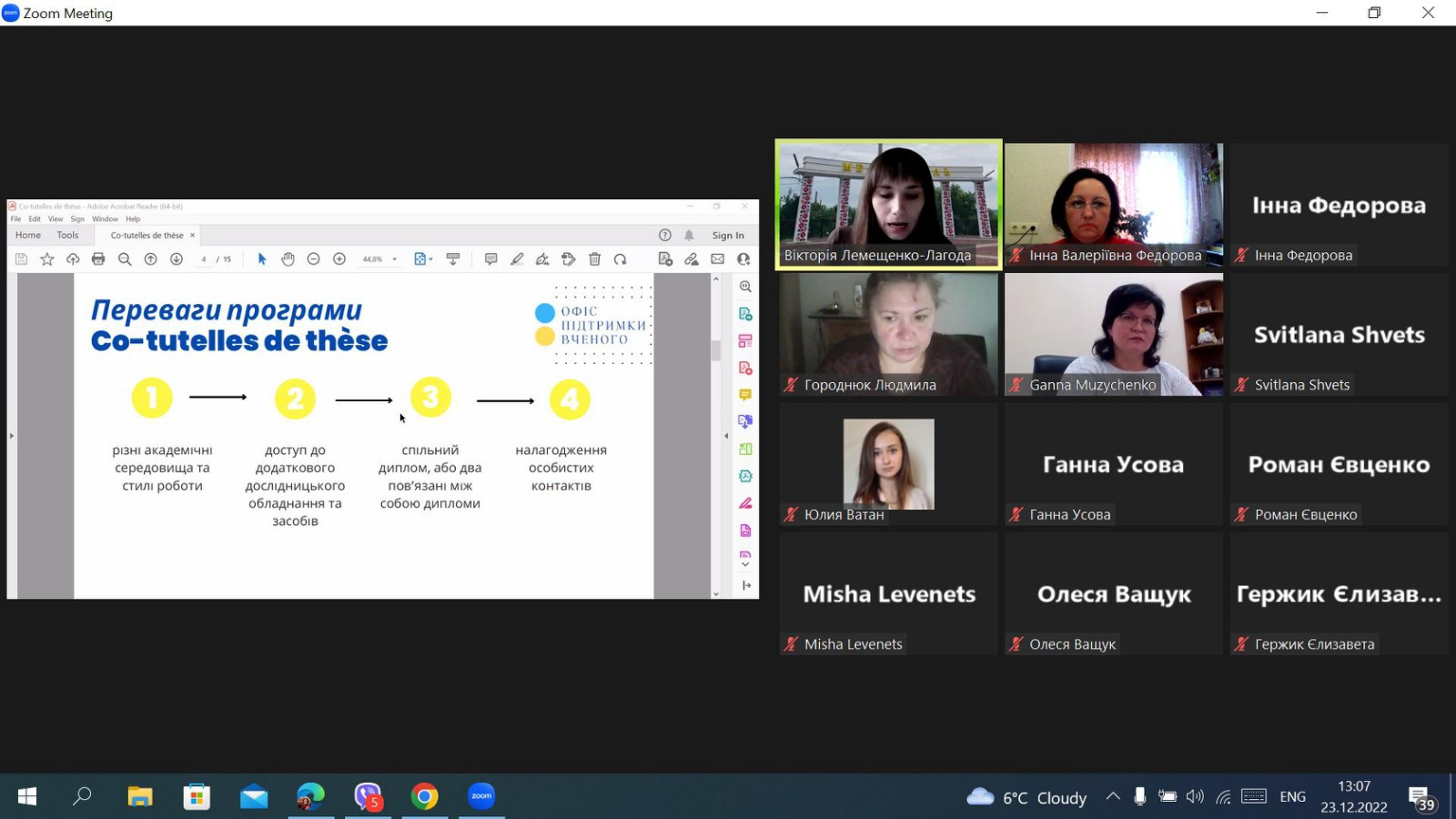
Task: Open the Sign menu in Acrobat
Action: pyautogui.click(x=77, y=219)
